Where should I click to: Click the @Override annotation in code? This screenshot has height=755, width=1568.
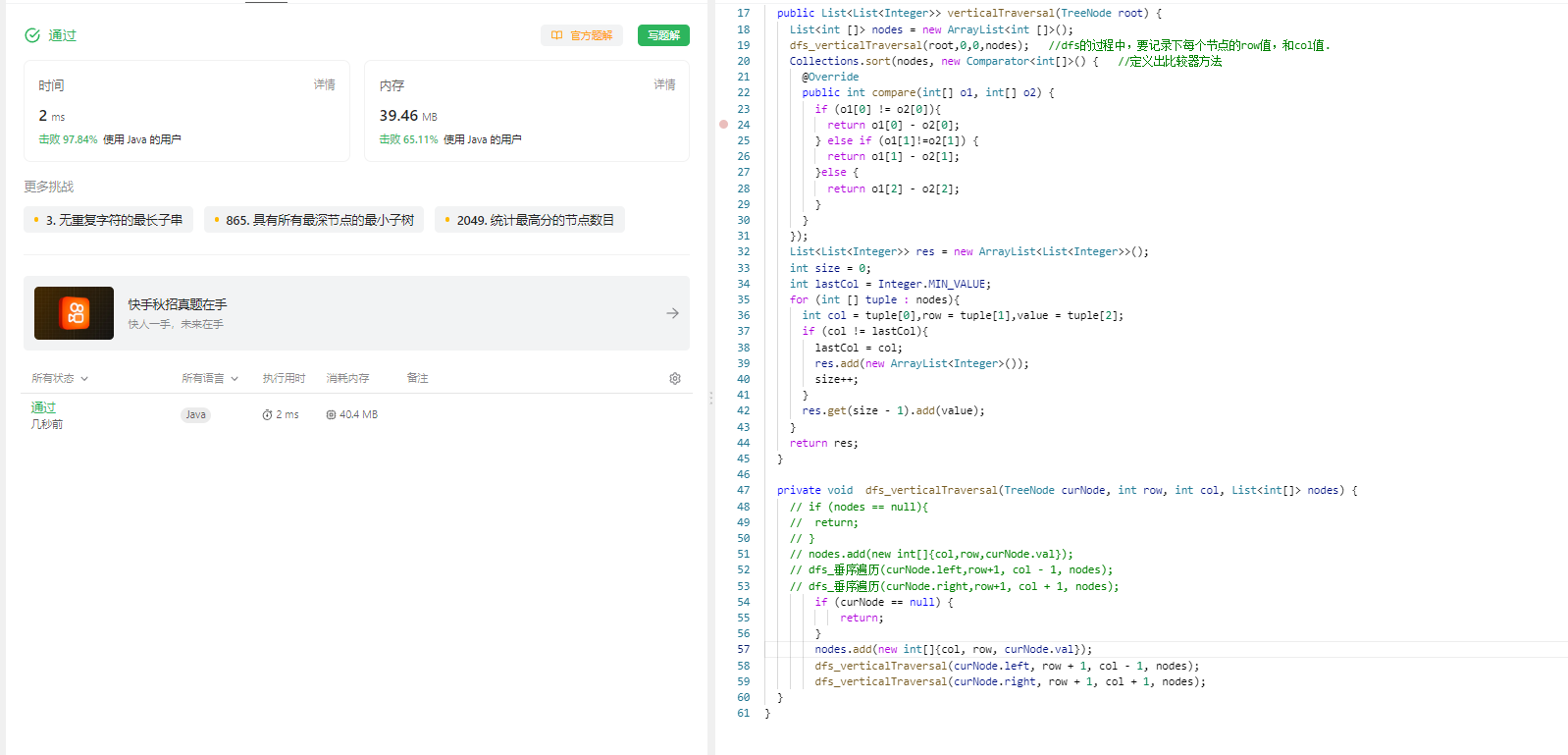[x=830, y=77]
